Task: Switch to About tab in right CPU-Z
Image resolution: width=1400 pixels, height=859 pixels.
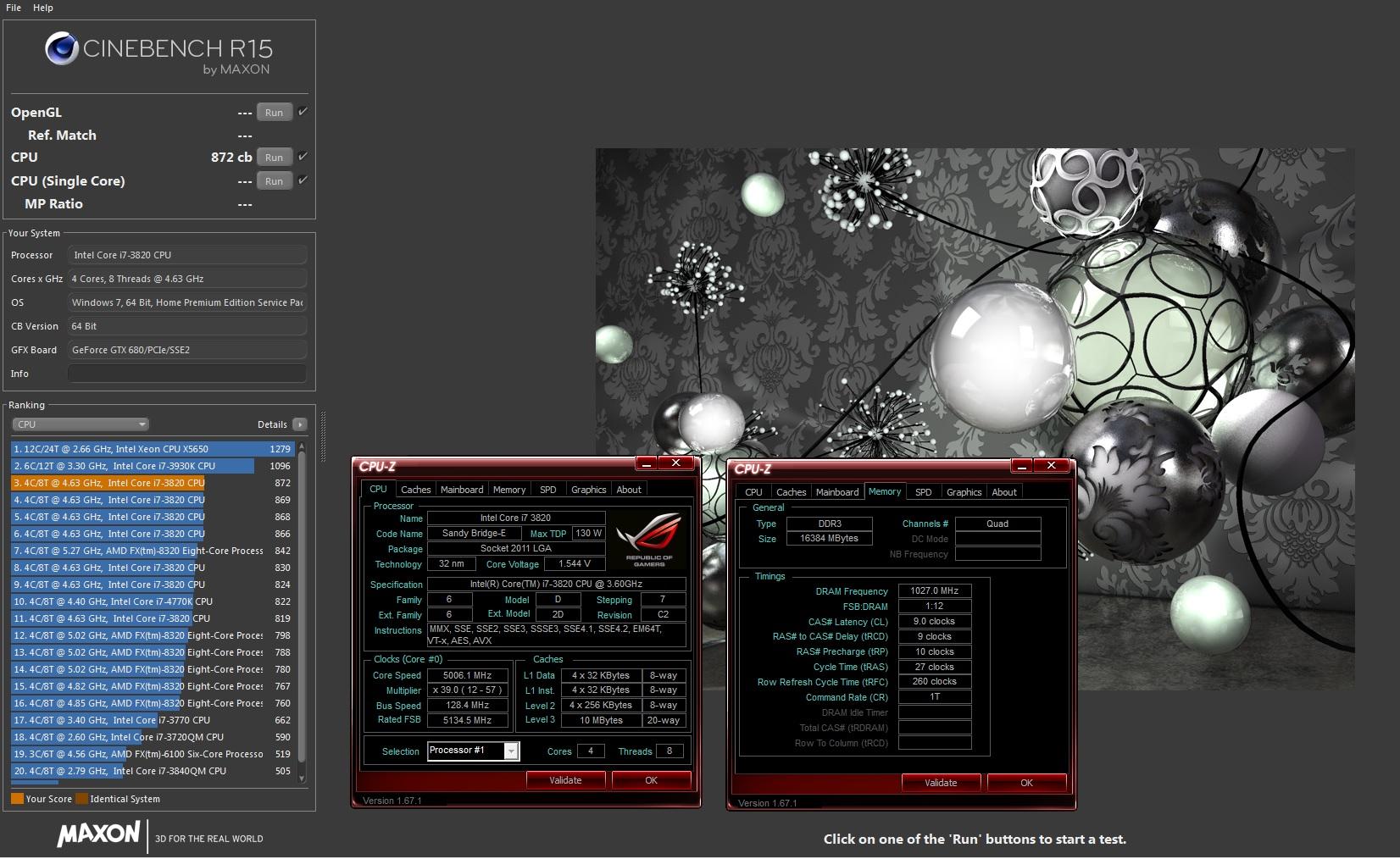Action: [1004, 492]
